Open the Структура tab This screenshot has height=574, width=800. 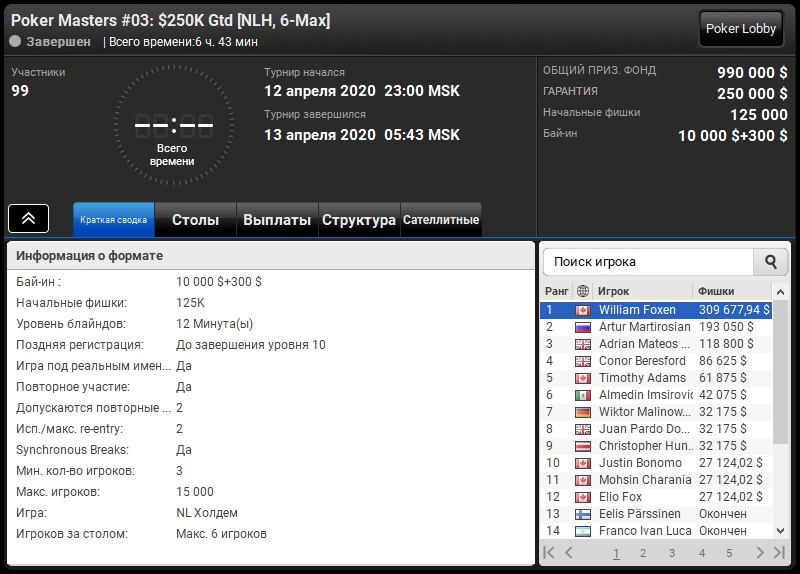358,220
